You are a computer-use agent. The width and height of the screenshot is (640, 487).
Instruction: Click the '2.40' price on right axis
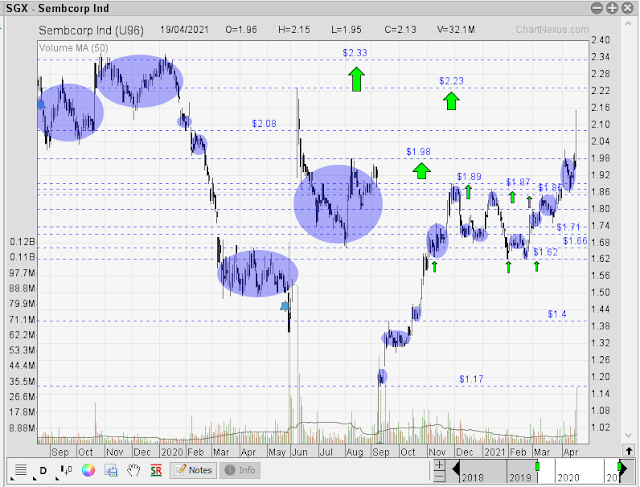click(x=600, y=40)
